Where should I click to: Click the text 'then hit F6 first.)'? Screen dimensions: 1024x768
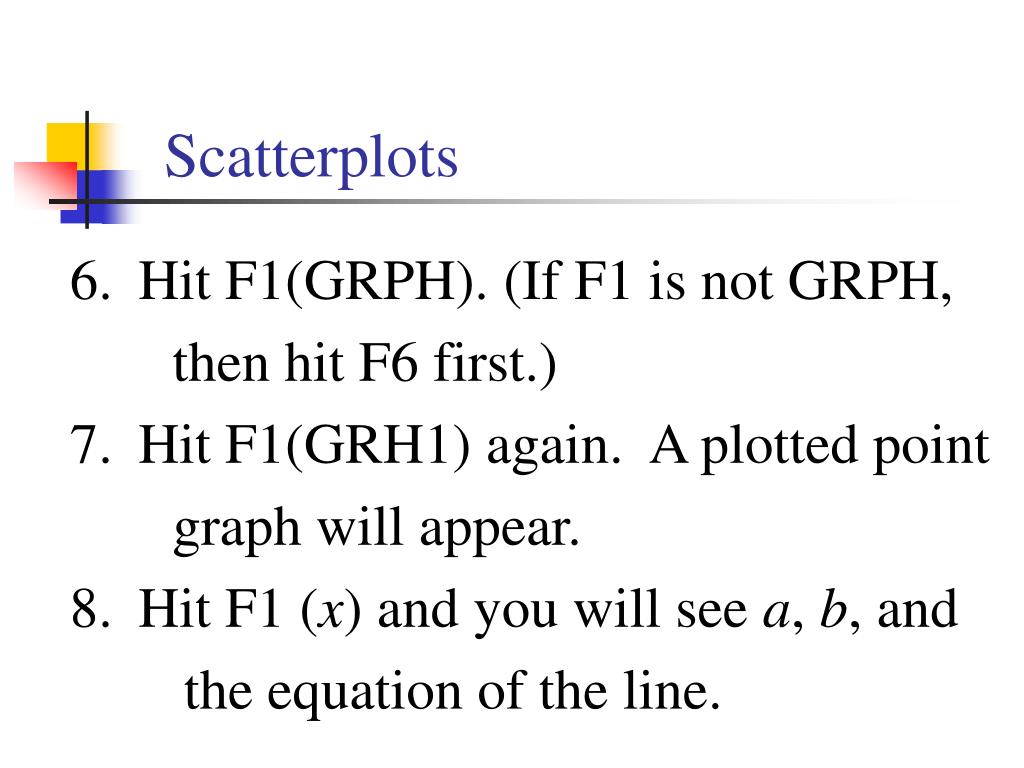[364, 363]
